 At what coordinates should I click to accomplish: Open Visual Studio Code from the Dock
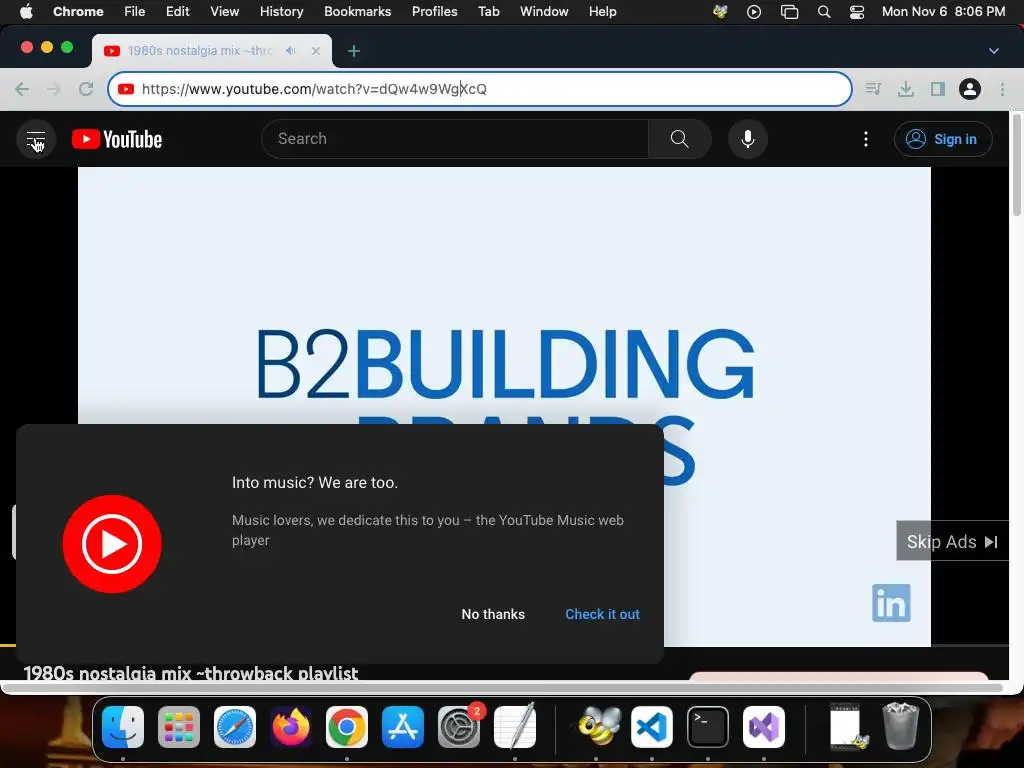pyautogui.click(x=652, y=727)
